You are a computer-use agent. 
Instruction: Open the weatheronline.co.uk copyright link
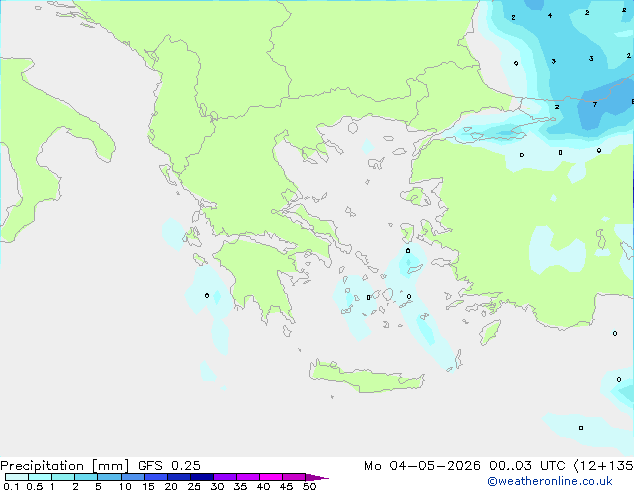pos(550,481)
